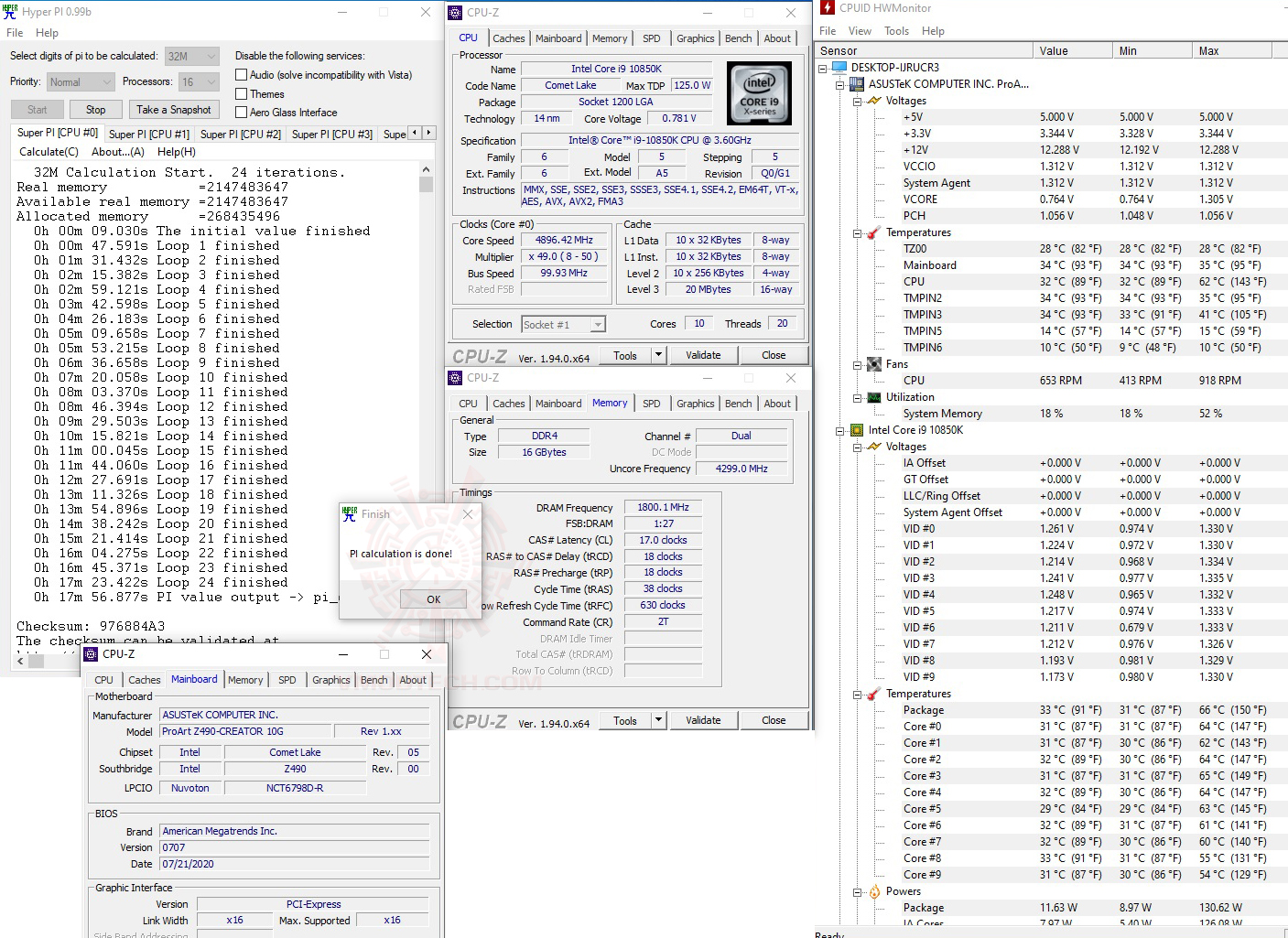Open the Hyper PI File menu
1288x938 pixels.
(15, 33)
